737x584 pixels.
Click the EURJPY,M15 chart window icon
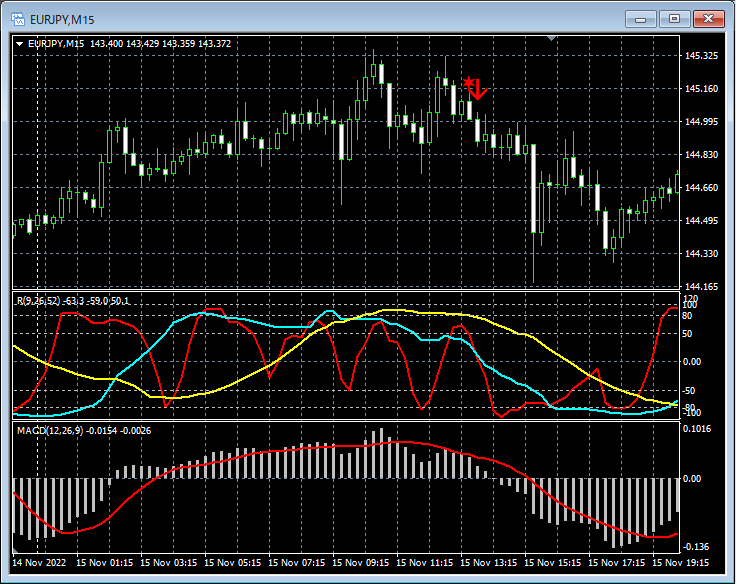pos(18,19)
